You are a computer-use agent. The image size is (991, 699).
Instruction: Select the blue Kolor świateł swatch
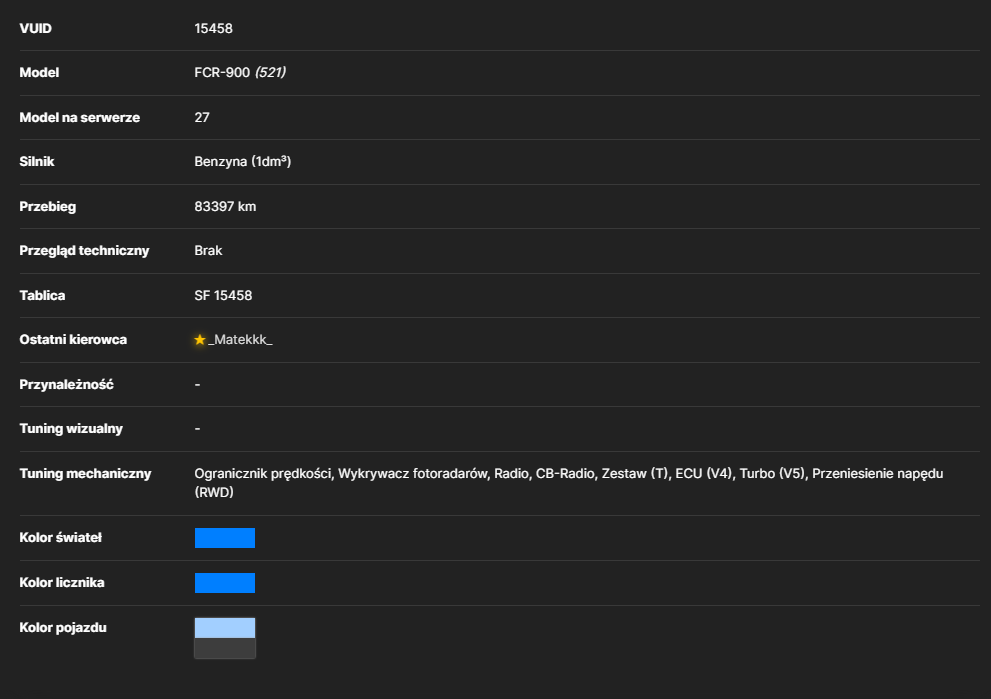(225, 538)
